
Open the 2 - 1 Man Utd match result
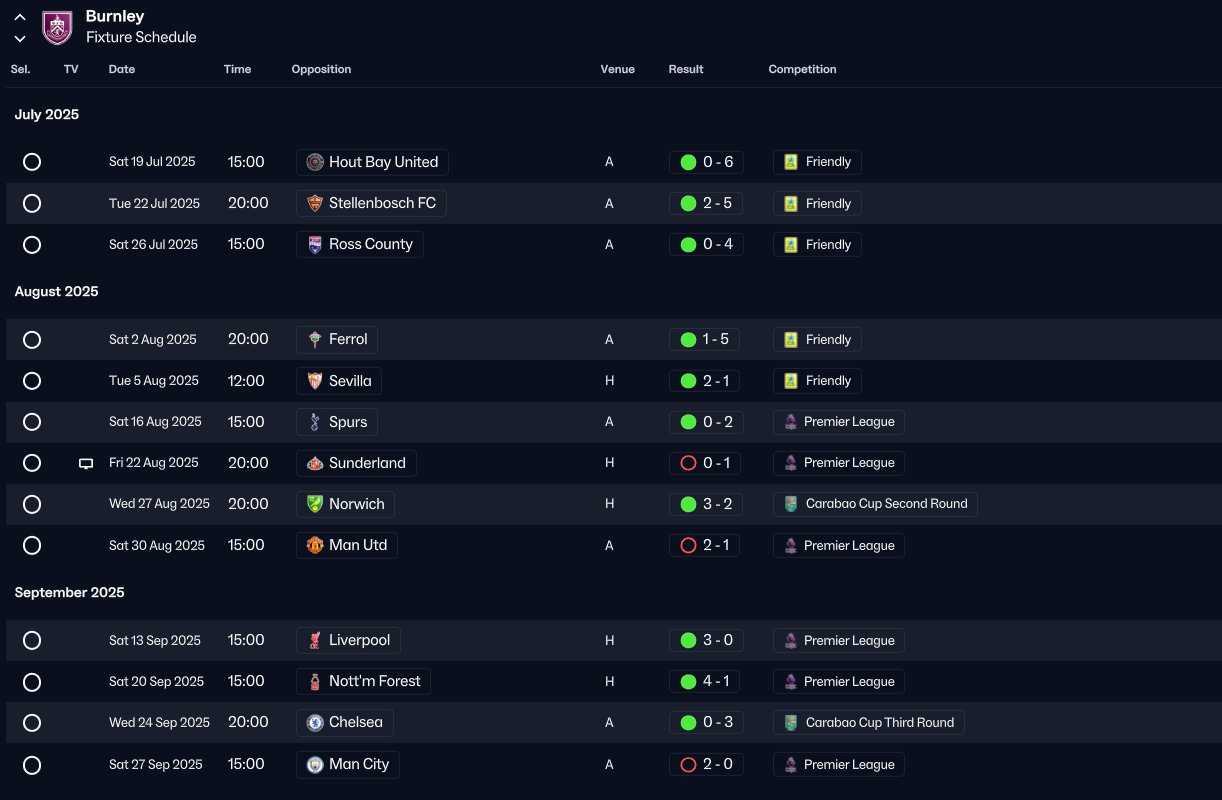pos(705,545)
